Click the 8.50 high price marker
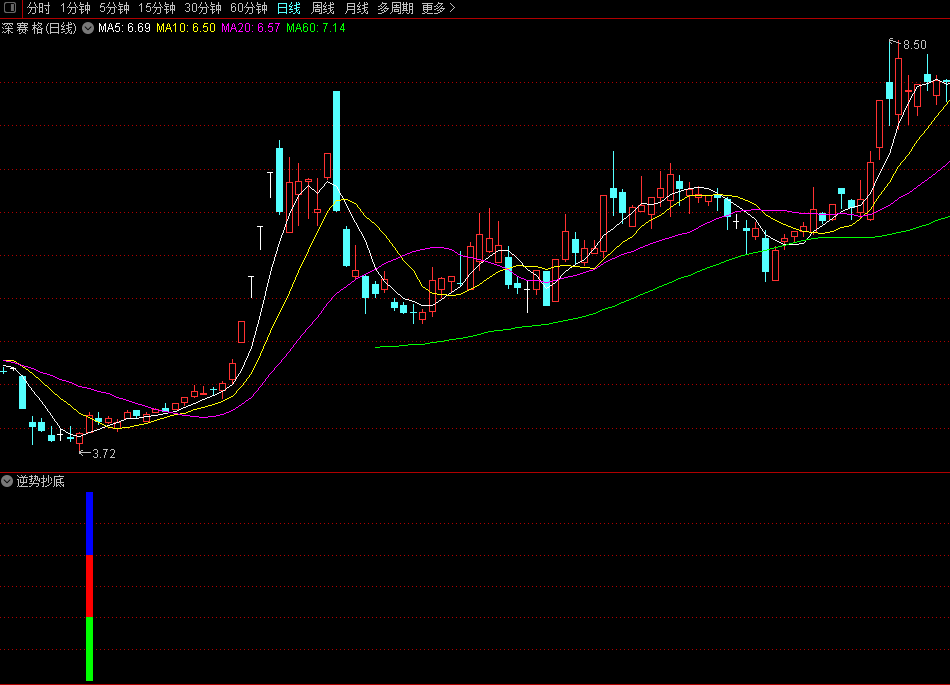Viewport: 950px width, 685px height. [914, 45]
